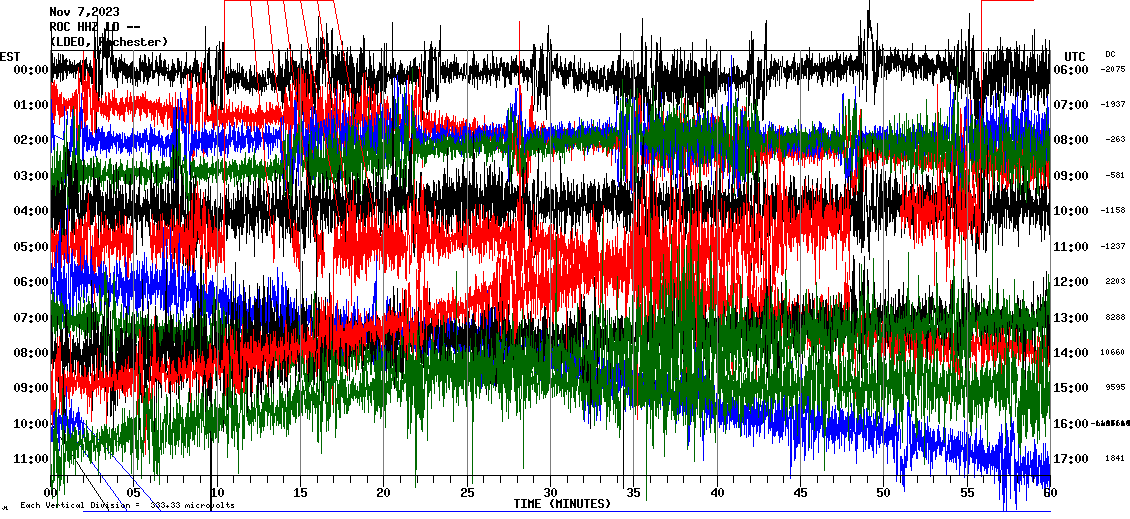Click the 01:00 EST row label
Screen dimensions: 1130x519
pos(31,105)
